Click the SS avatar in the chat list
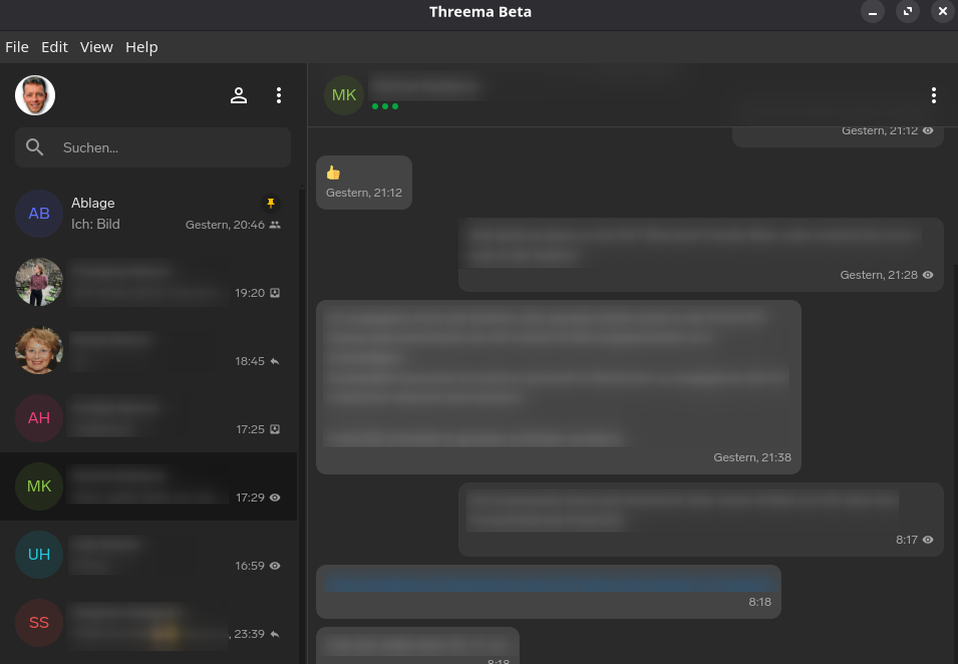 click(39, 622)
